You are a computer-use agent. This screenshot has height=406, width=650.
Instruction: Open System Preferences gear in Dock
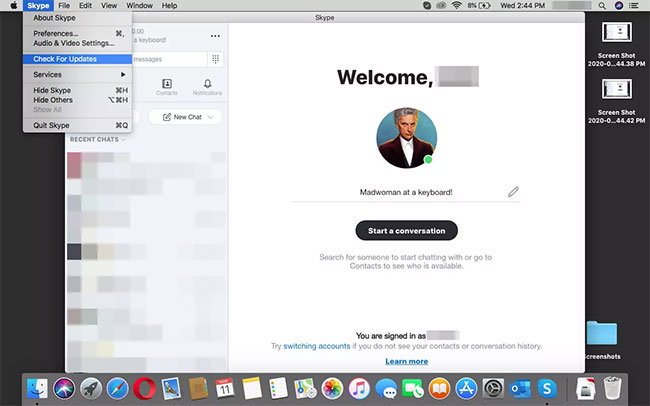click(x=493, y=389)
